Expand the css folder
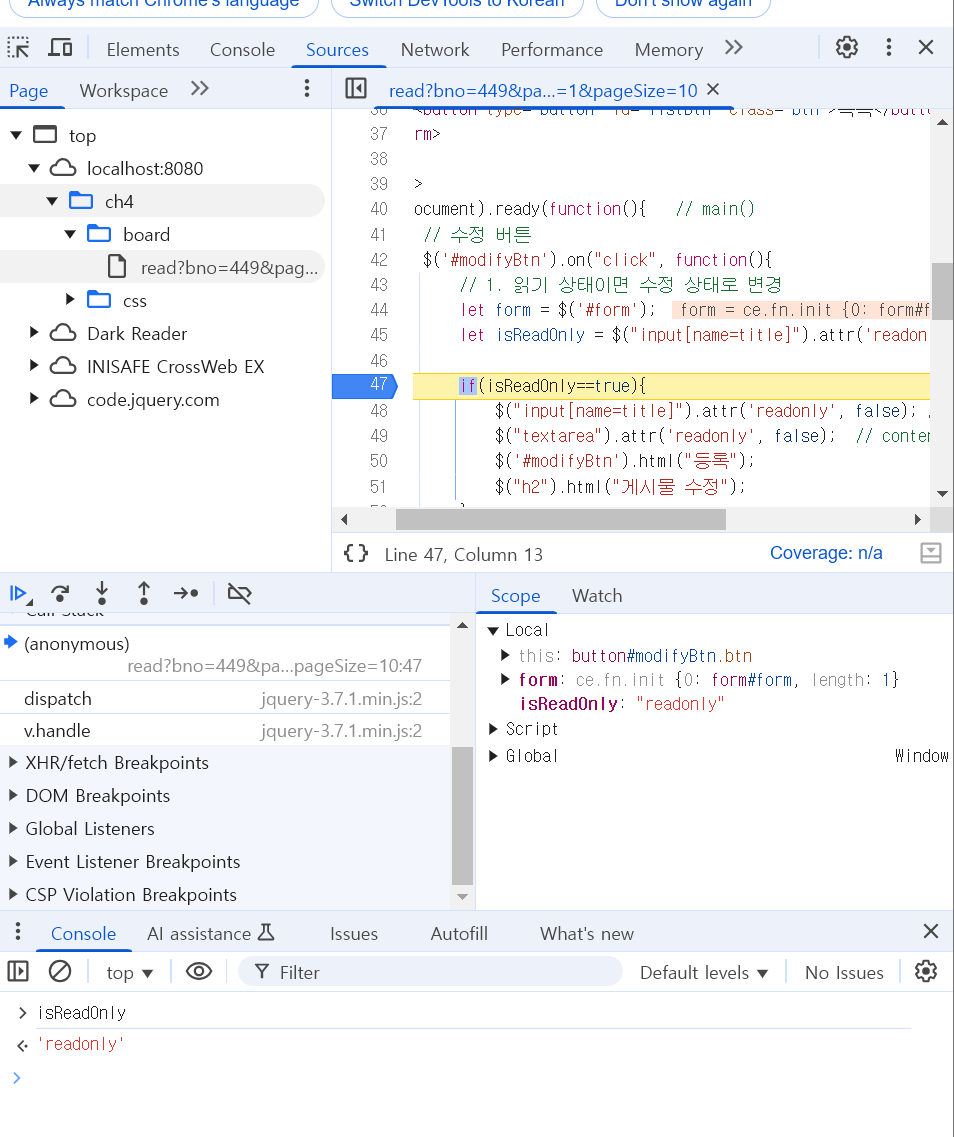954x1137 pixels. click(70, 299)
